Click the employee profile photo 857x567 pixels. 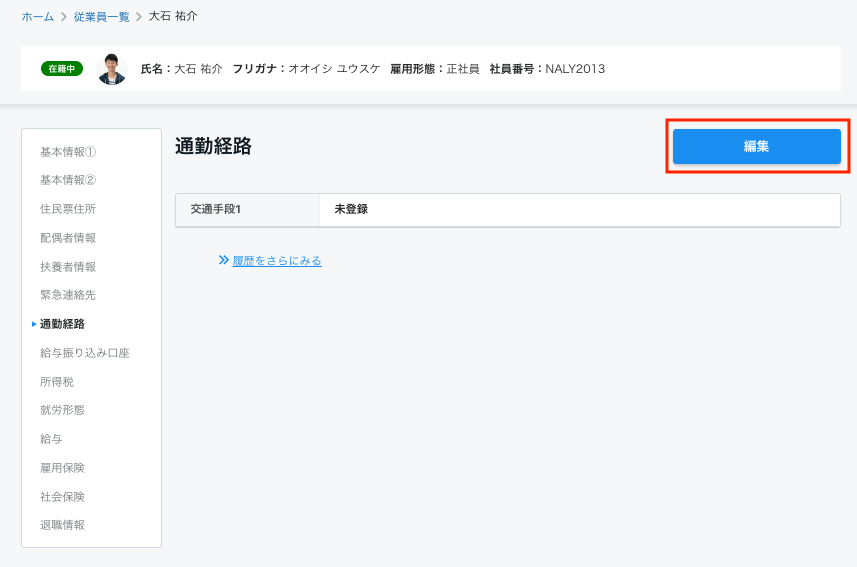click(112, 69)
